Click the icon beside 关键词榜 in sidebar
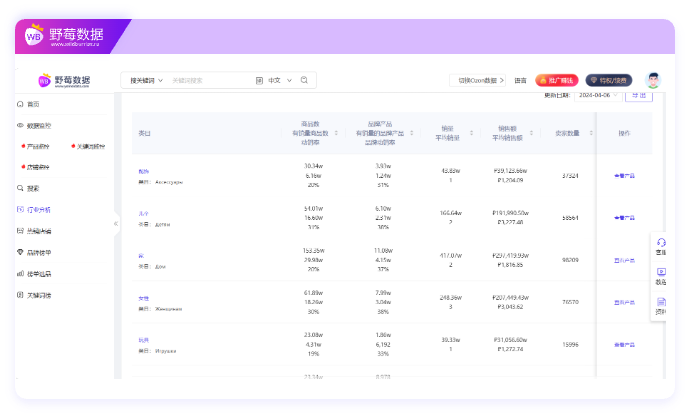690x418 pixels. 20,295
